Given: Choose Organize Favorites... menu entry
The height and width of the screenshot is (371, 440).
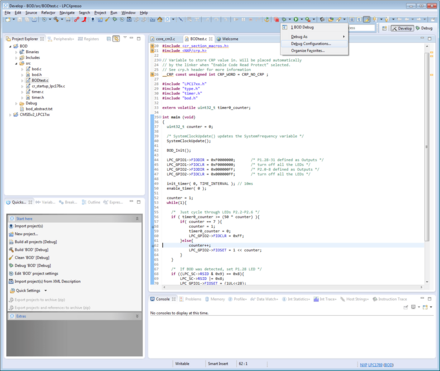Looking at the screenshot, I should pyautogui.click(x=315, y=51).
